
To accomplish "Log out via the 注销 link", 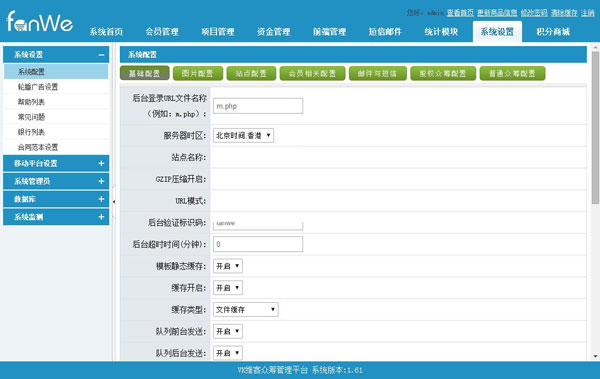I will point(588,13).
